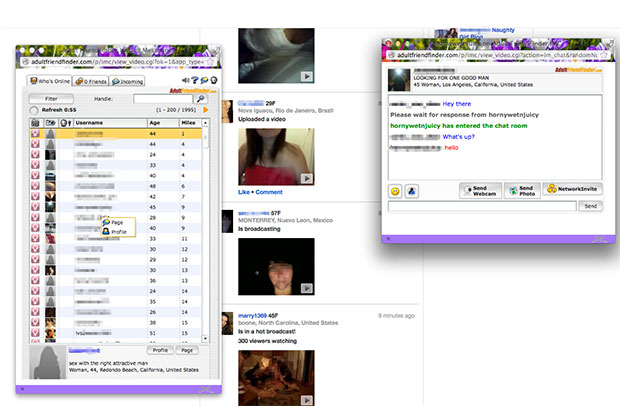Sort the list by Username column
Image resolution: width=620 pixels, height=406 pixels.
[x=110, y=123]
